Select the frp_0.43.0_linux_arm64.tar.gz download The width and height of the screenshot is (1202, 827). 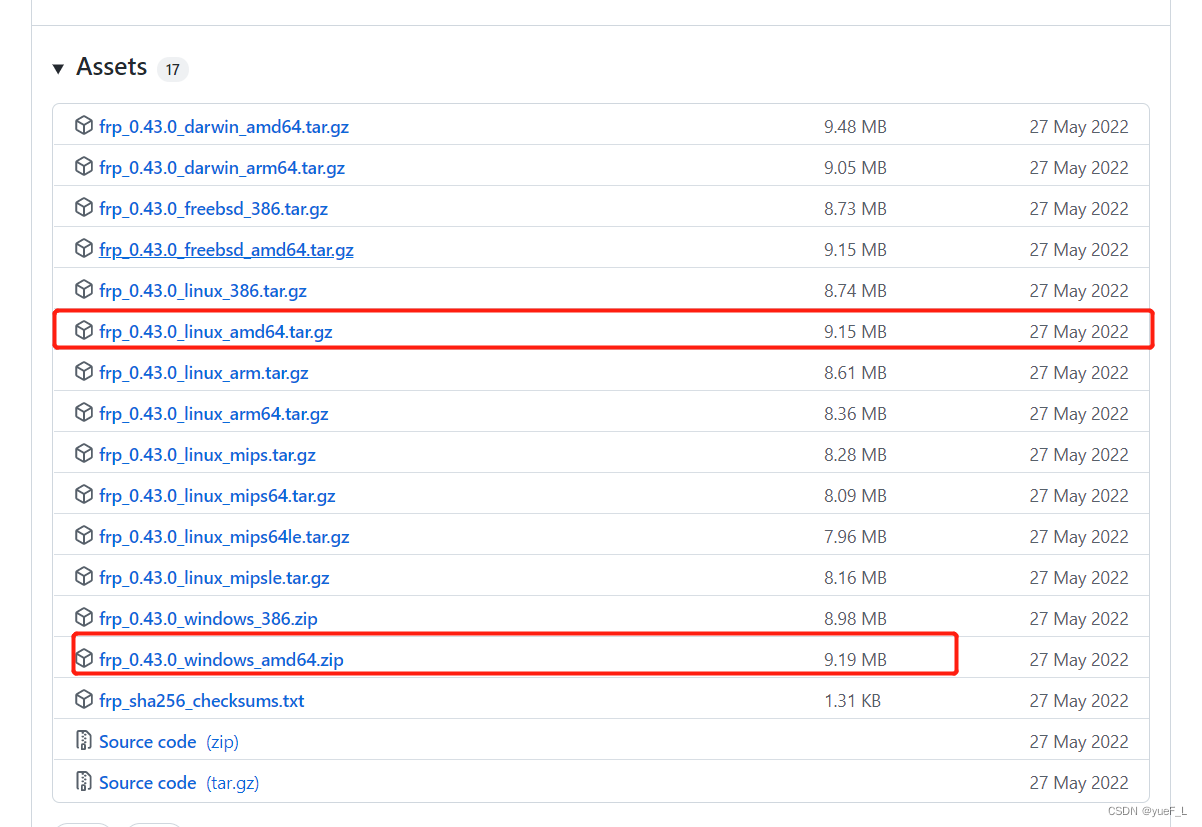(213, 414)
